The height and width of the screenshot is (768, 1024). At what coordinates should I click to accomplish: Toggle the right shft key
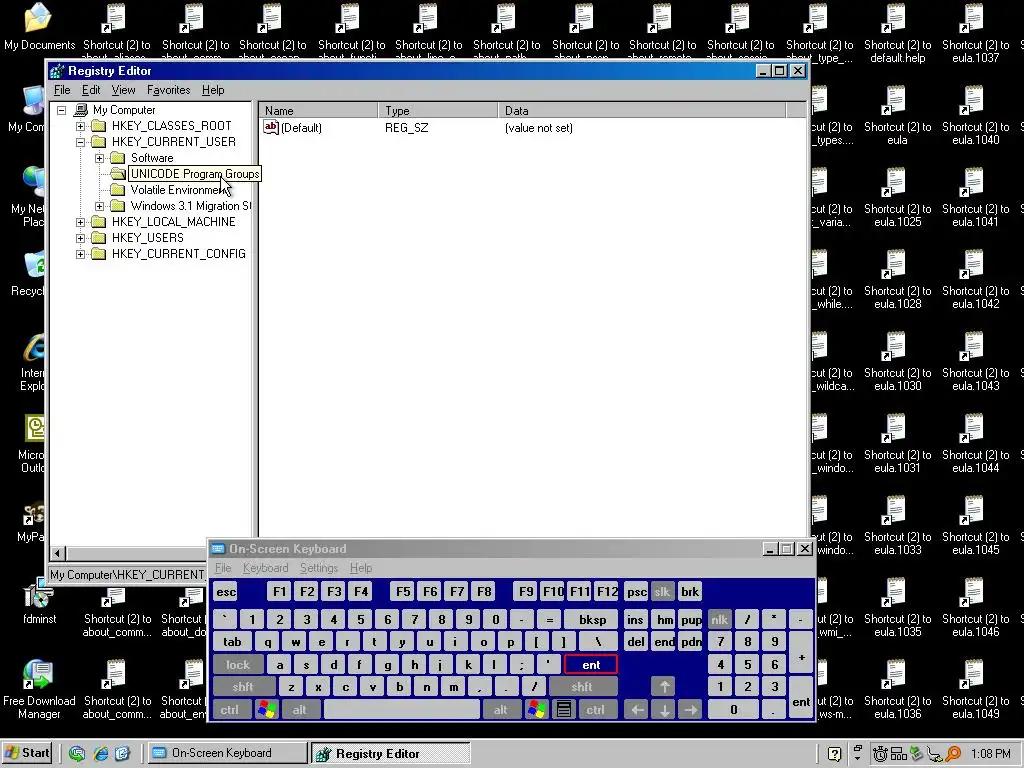tap(582, 687)
